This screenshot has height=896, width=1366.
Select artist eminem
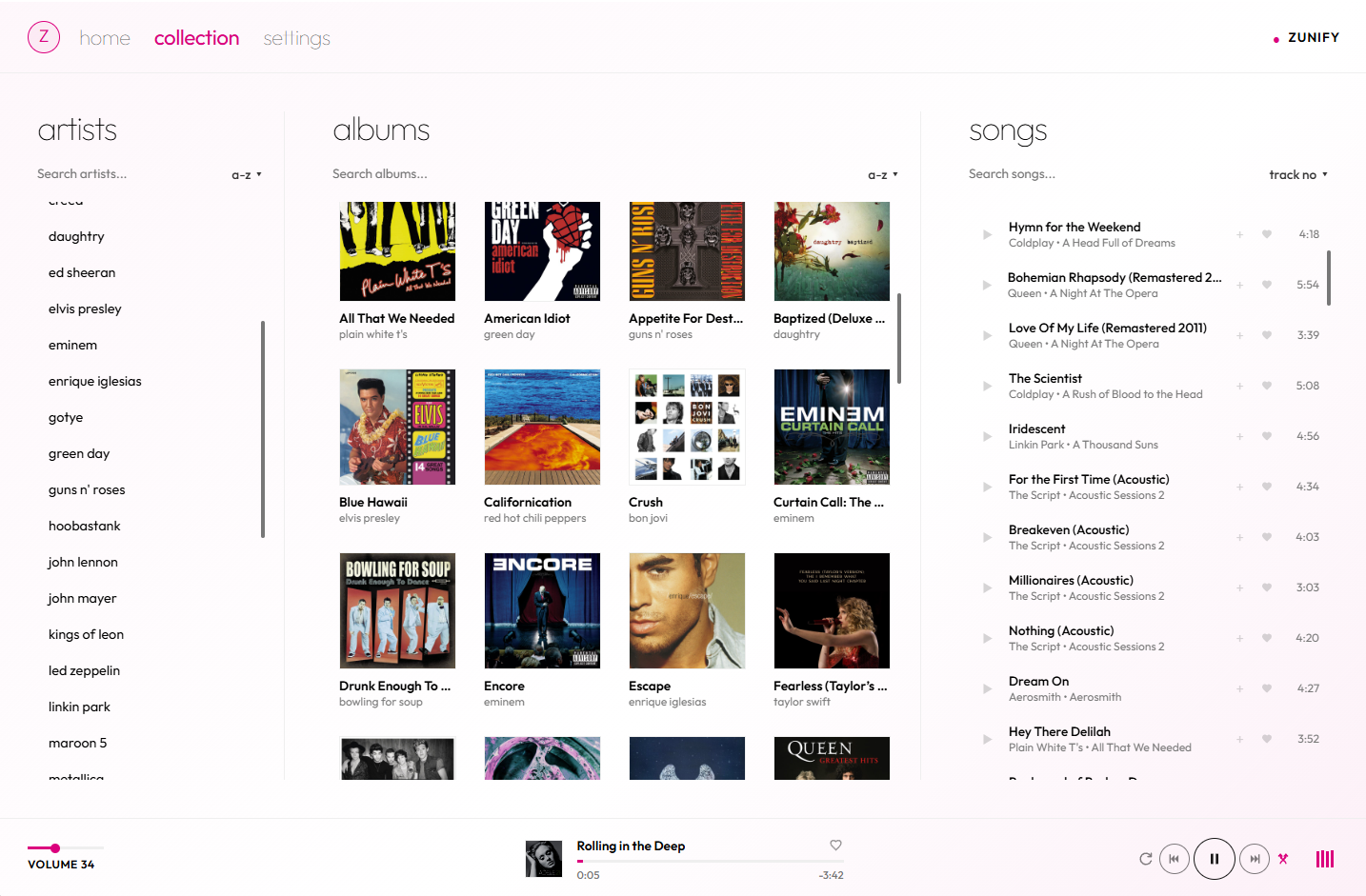point(72,345)
